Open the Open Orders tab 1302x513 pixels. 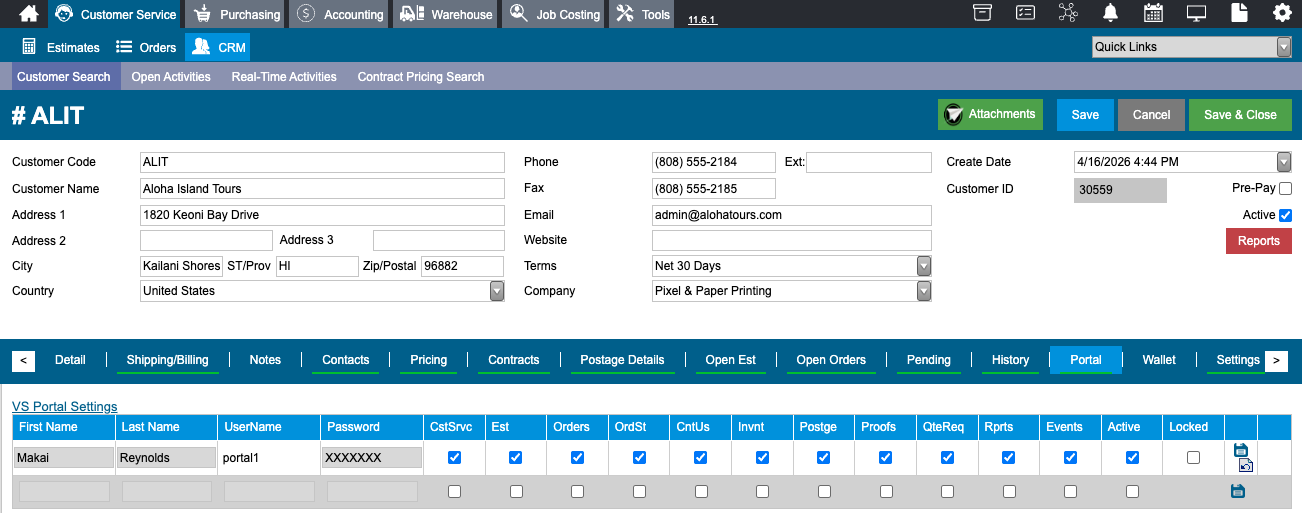pos(831,360)
